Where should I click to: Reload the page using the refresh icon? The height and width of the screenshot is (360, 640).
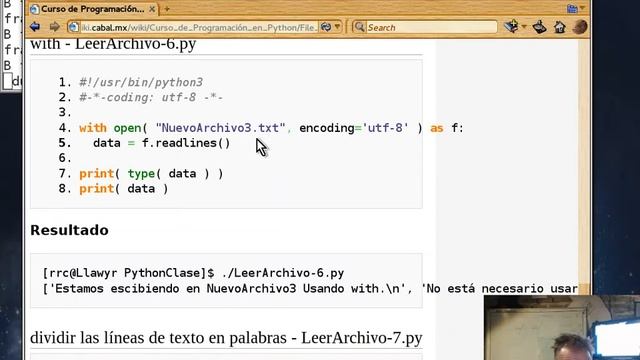pyautogui.click(x=326, y=27)
